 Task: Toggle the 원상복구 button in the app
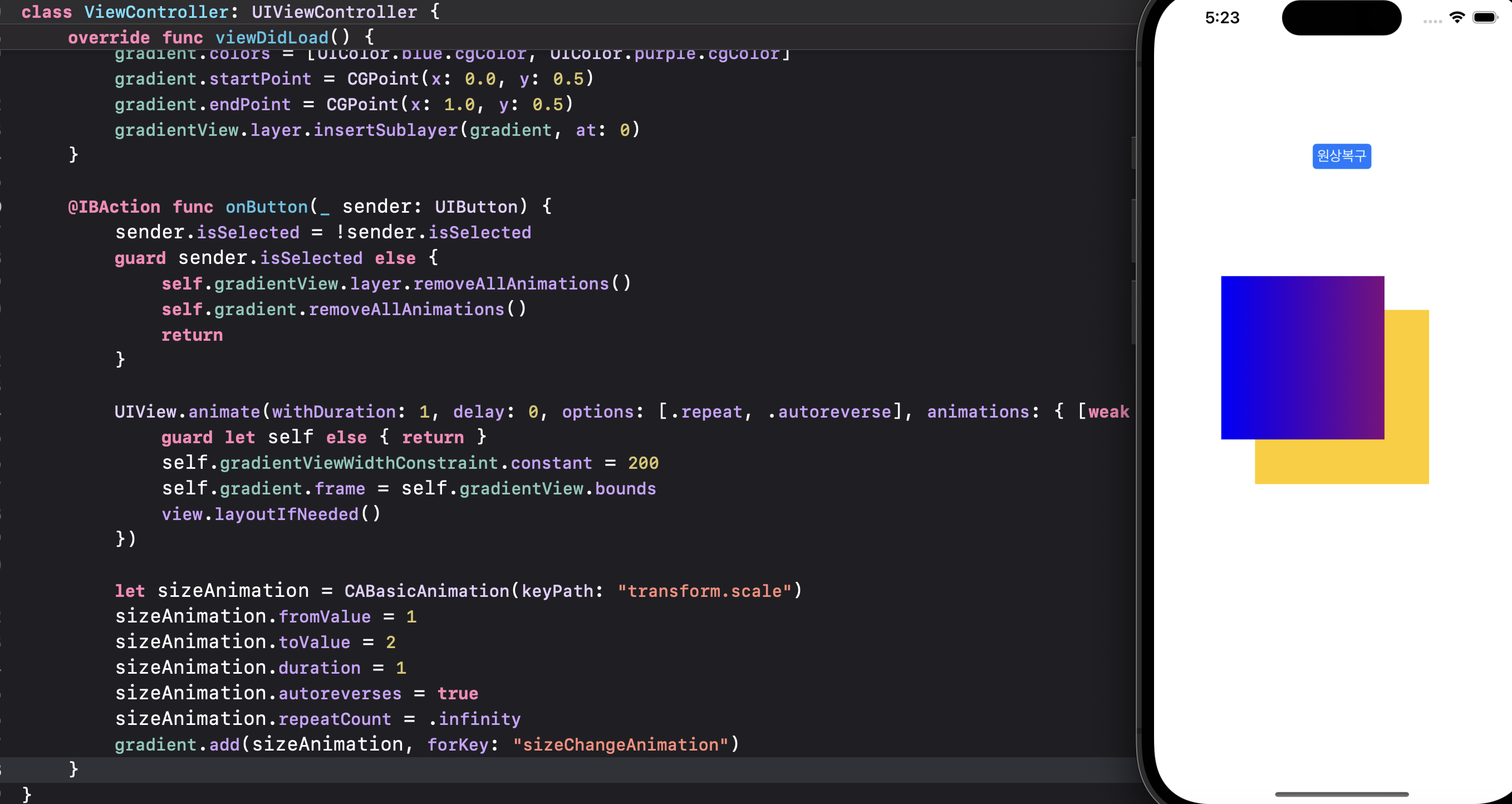tap(1342, 156)
